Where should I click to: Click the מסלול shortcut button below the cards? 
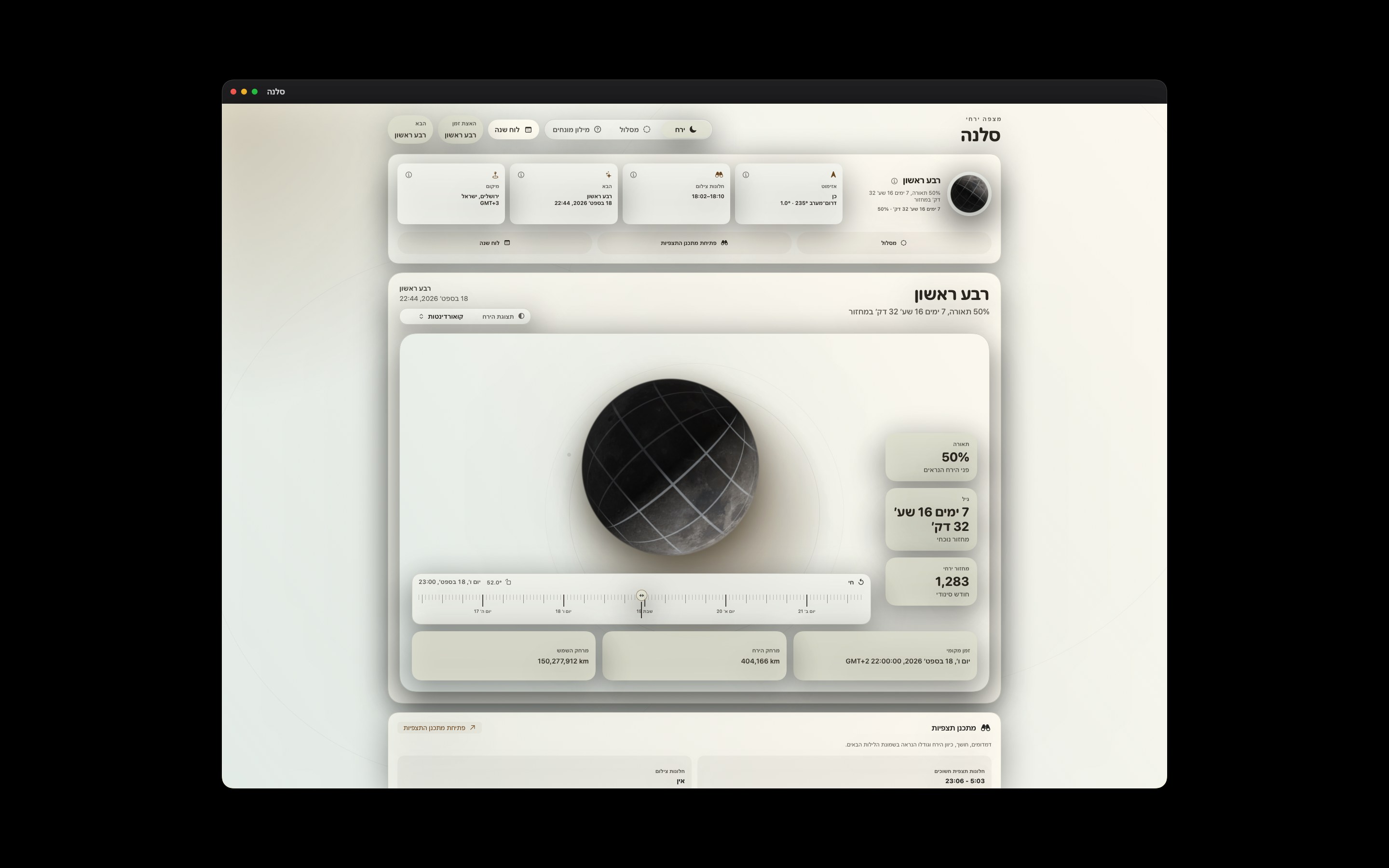pyautogui.click(x=894, y=243)
